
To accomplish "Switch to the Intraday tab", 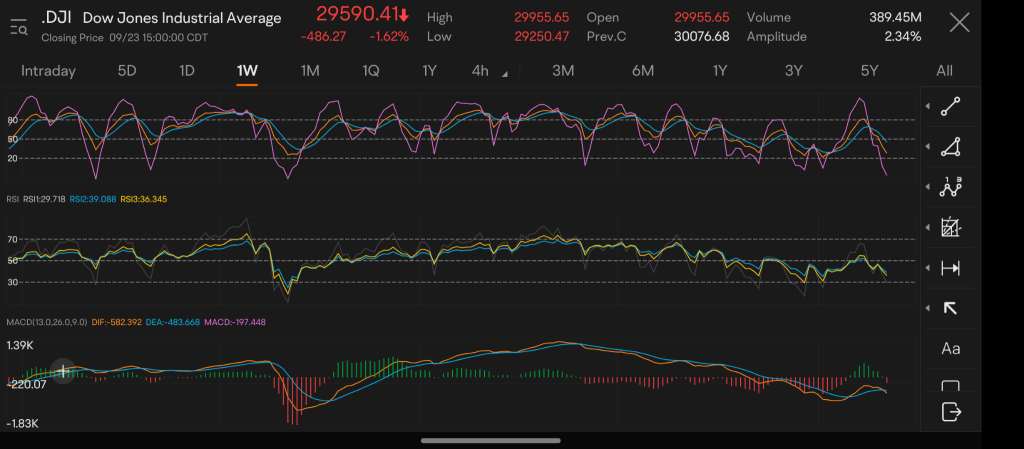I will [48, 71].
